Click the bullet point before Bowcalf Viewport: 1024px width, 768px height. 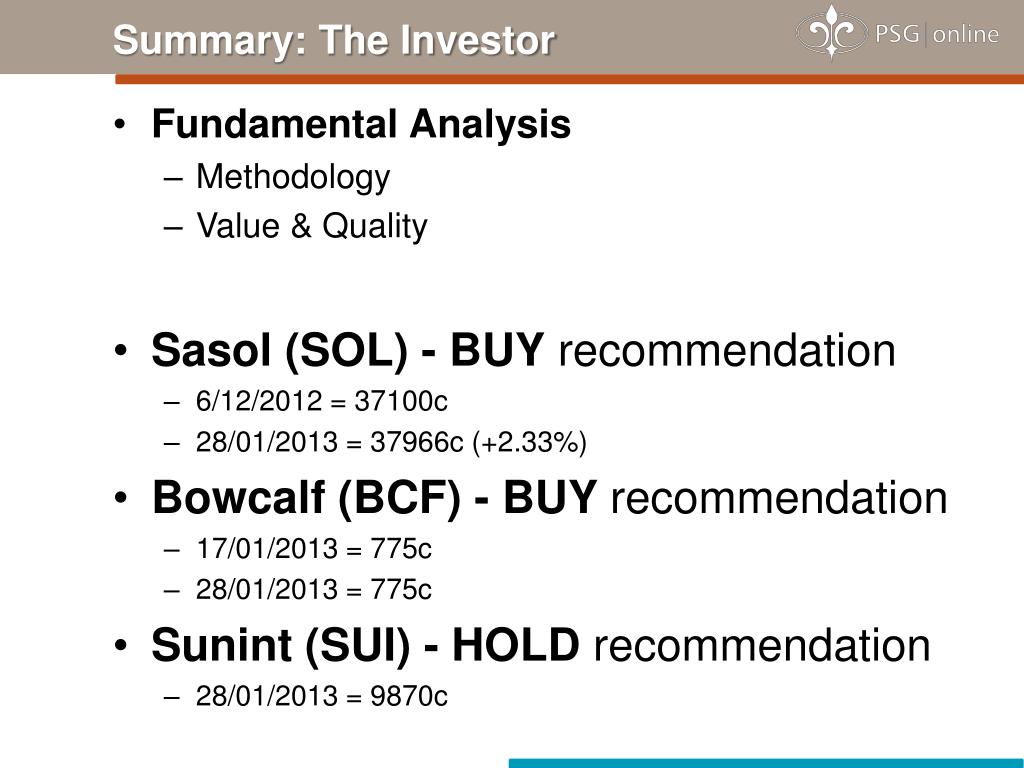[121, 498]
